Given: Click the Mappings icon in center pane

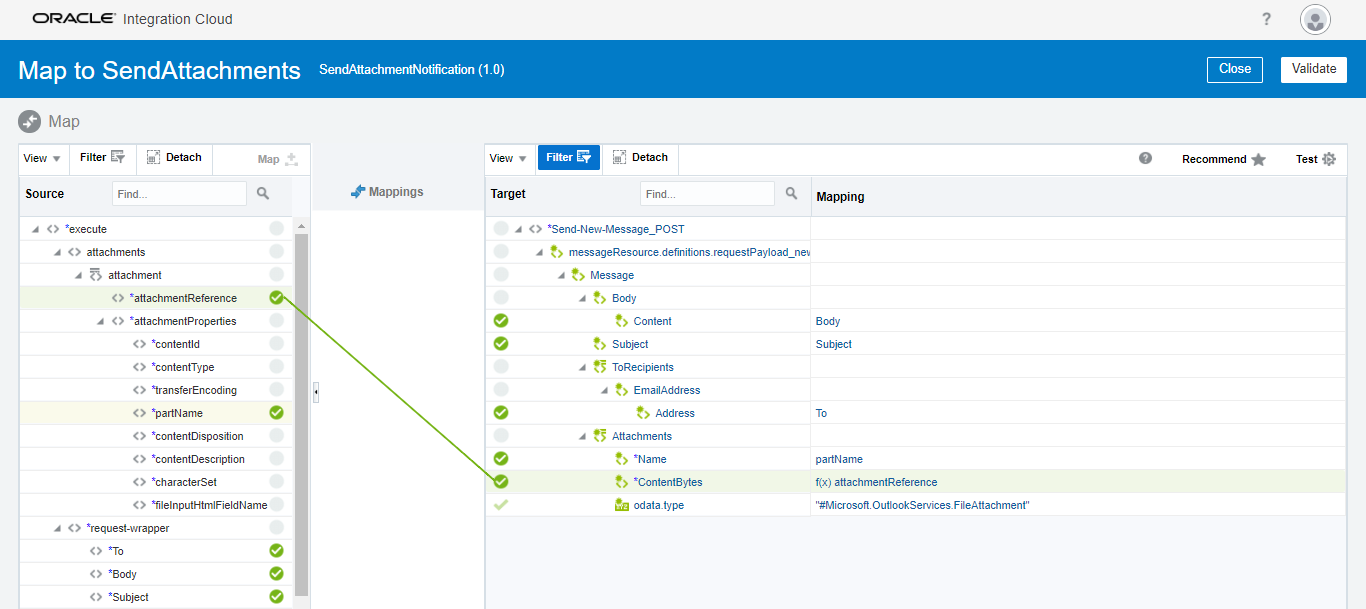Looking at the screenshot, I should click(x=358, y=192).
